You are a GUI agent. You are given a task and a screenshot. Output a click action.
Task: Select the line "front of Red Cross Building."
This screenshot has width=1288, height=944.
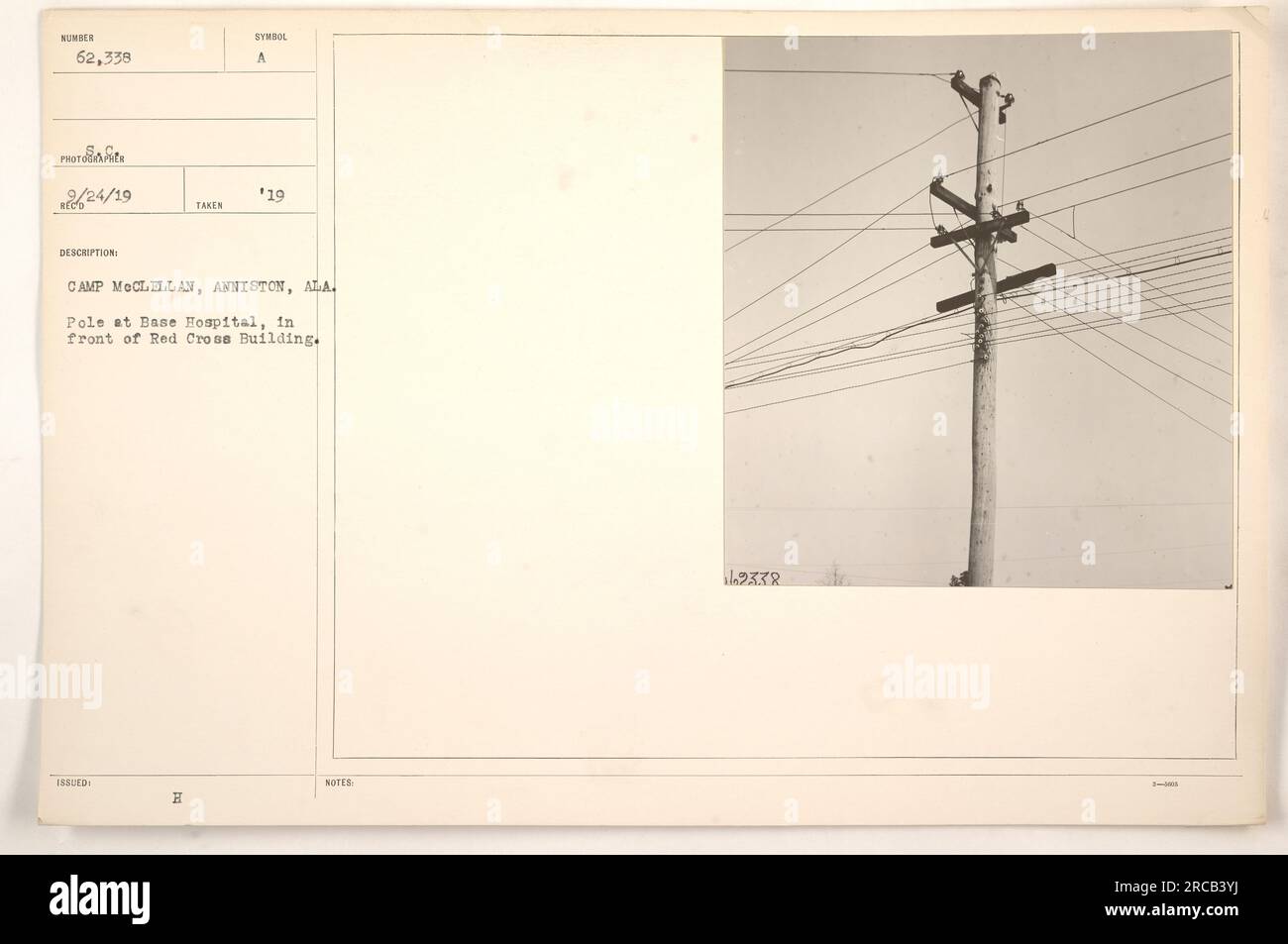tap(193, 340)
